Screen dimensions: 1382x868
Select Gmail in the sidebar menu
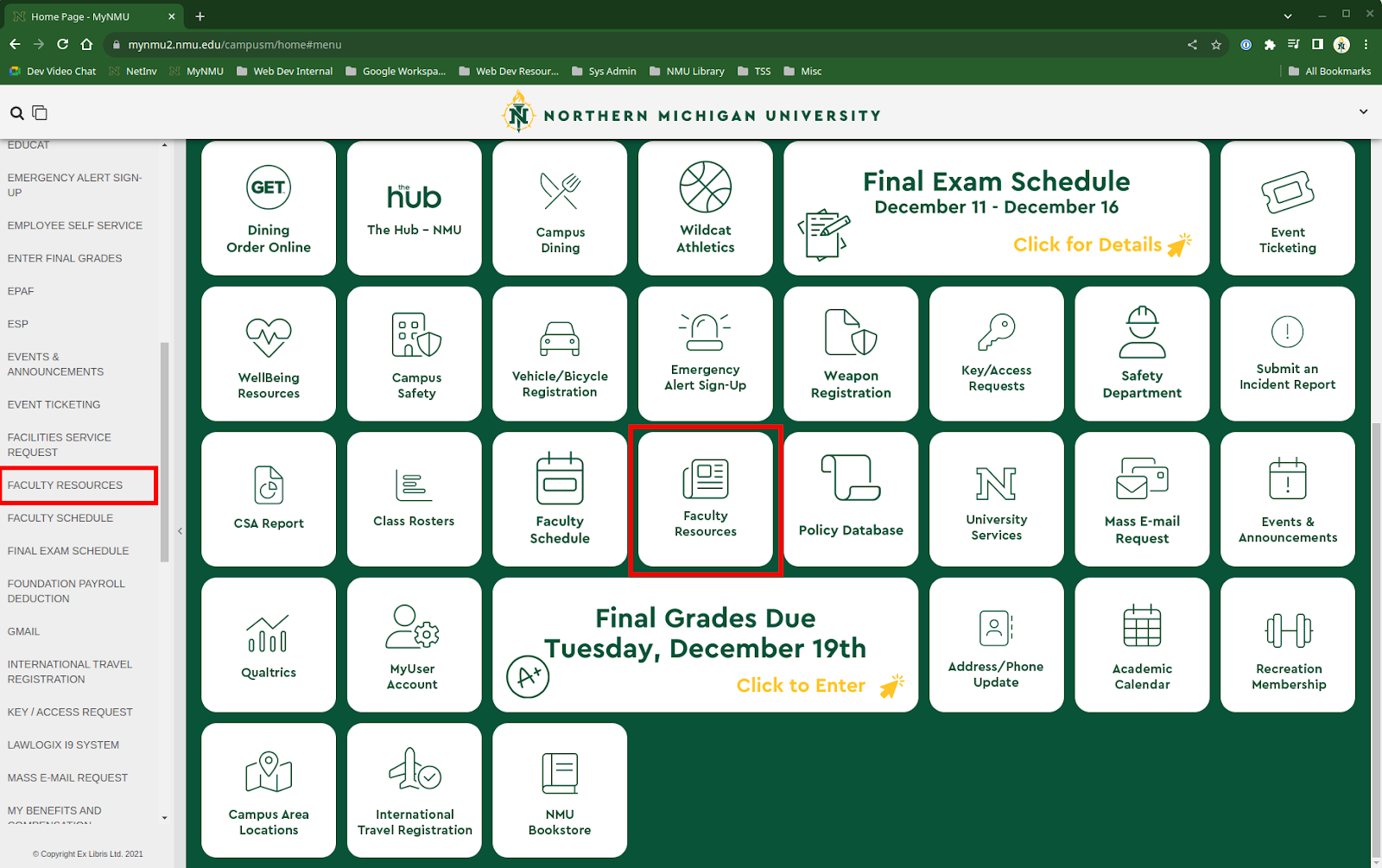tap(23, 631)
